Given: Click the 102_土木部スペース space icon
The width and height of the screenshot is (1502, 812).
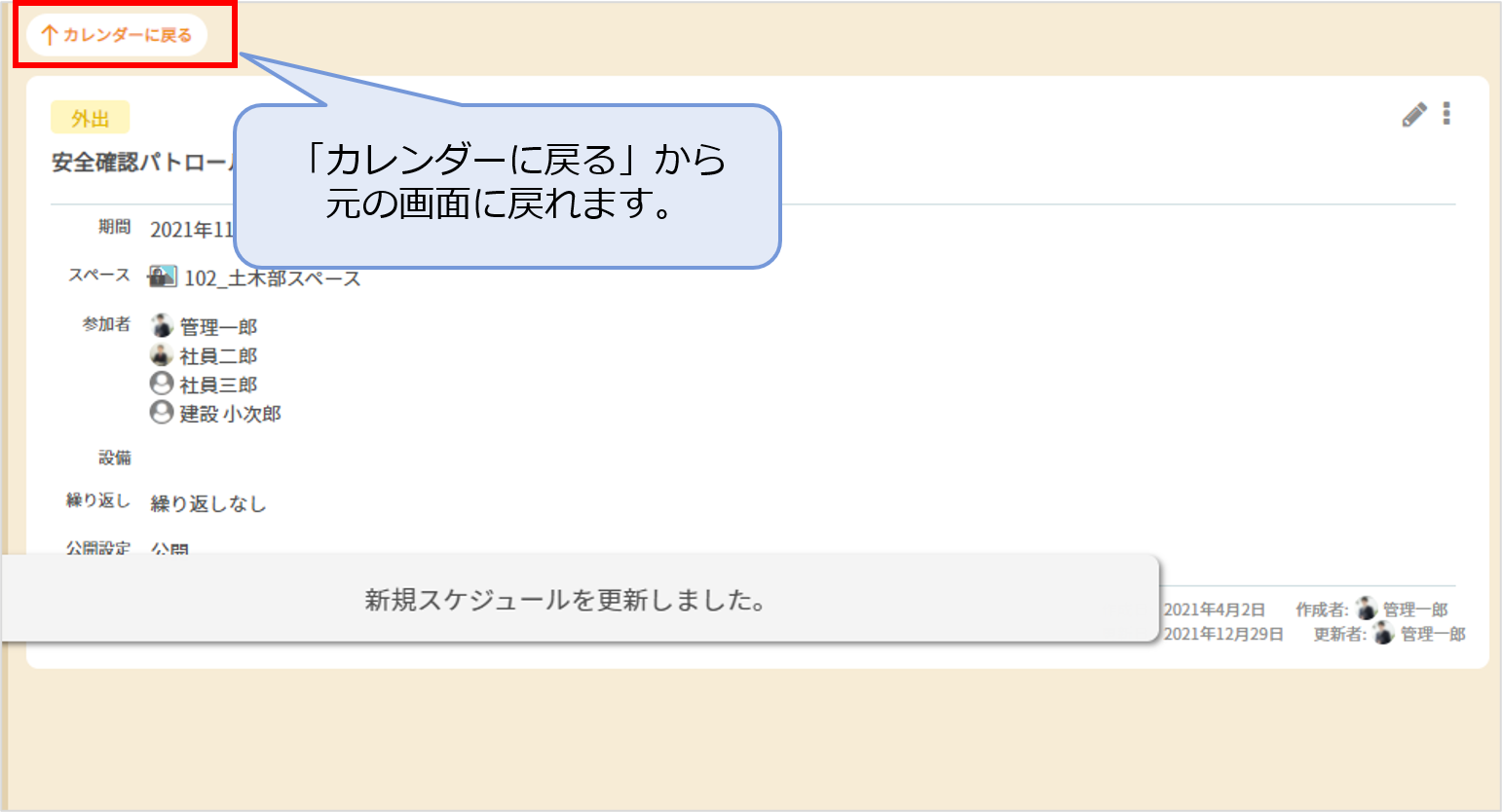Looking at the screenshot, I should click(162, 277).
